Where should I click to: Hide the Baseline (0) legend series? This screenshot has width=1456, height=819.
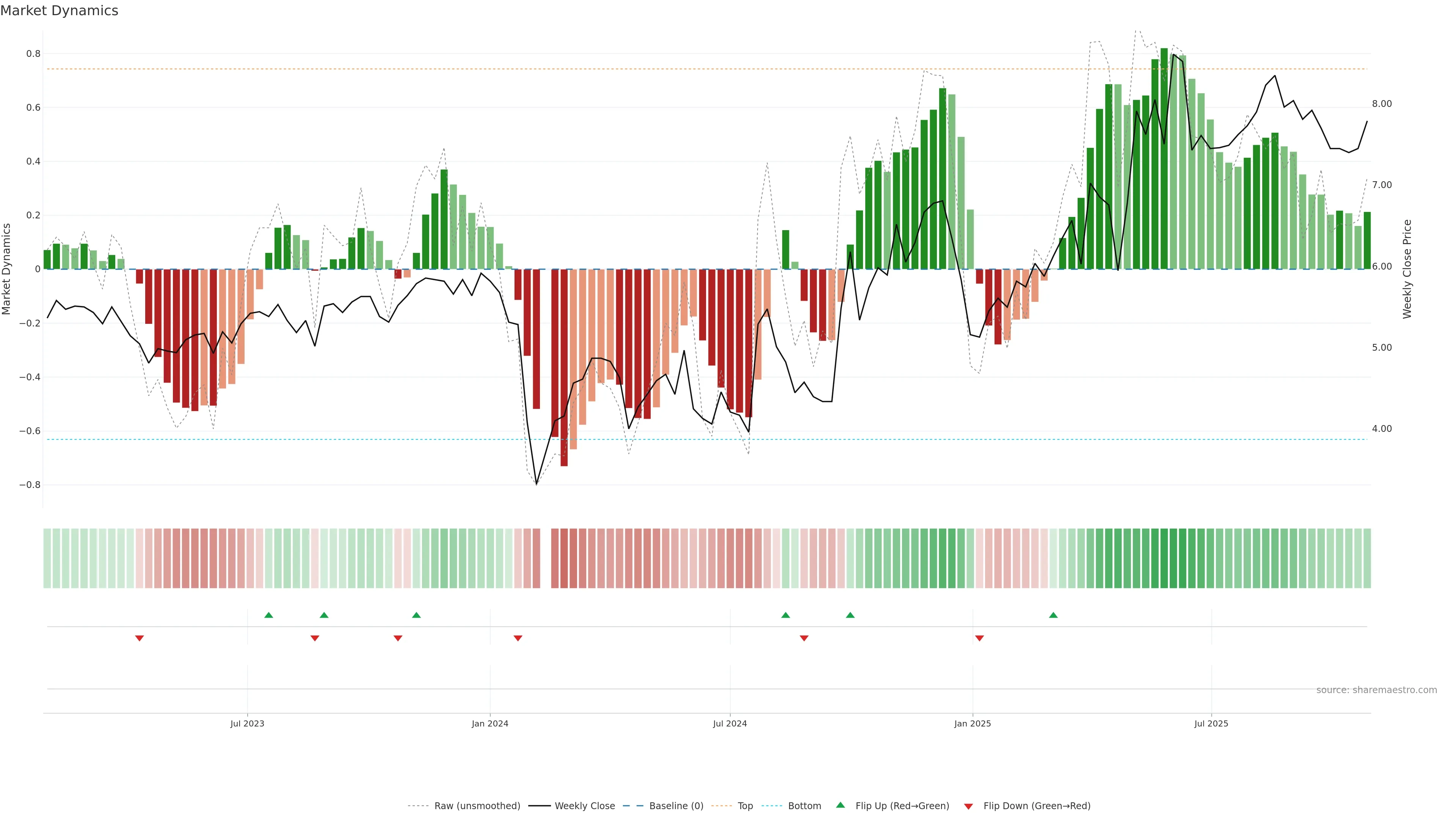coord(675,806)
